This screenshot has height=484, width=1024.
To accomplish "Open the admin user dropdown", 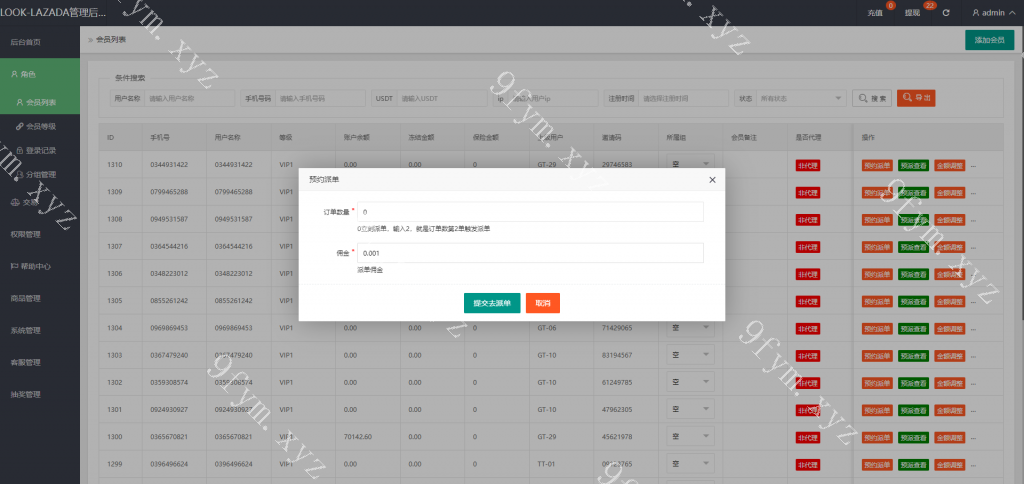I will tap(993, 12).
